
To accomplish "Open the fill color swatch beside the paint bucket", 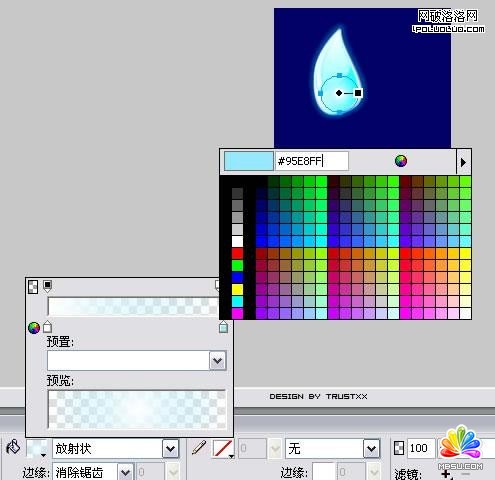I will point(37,448).
